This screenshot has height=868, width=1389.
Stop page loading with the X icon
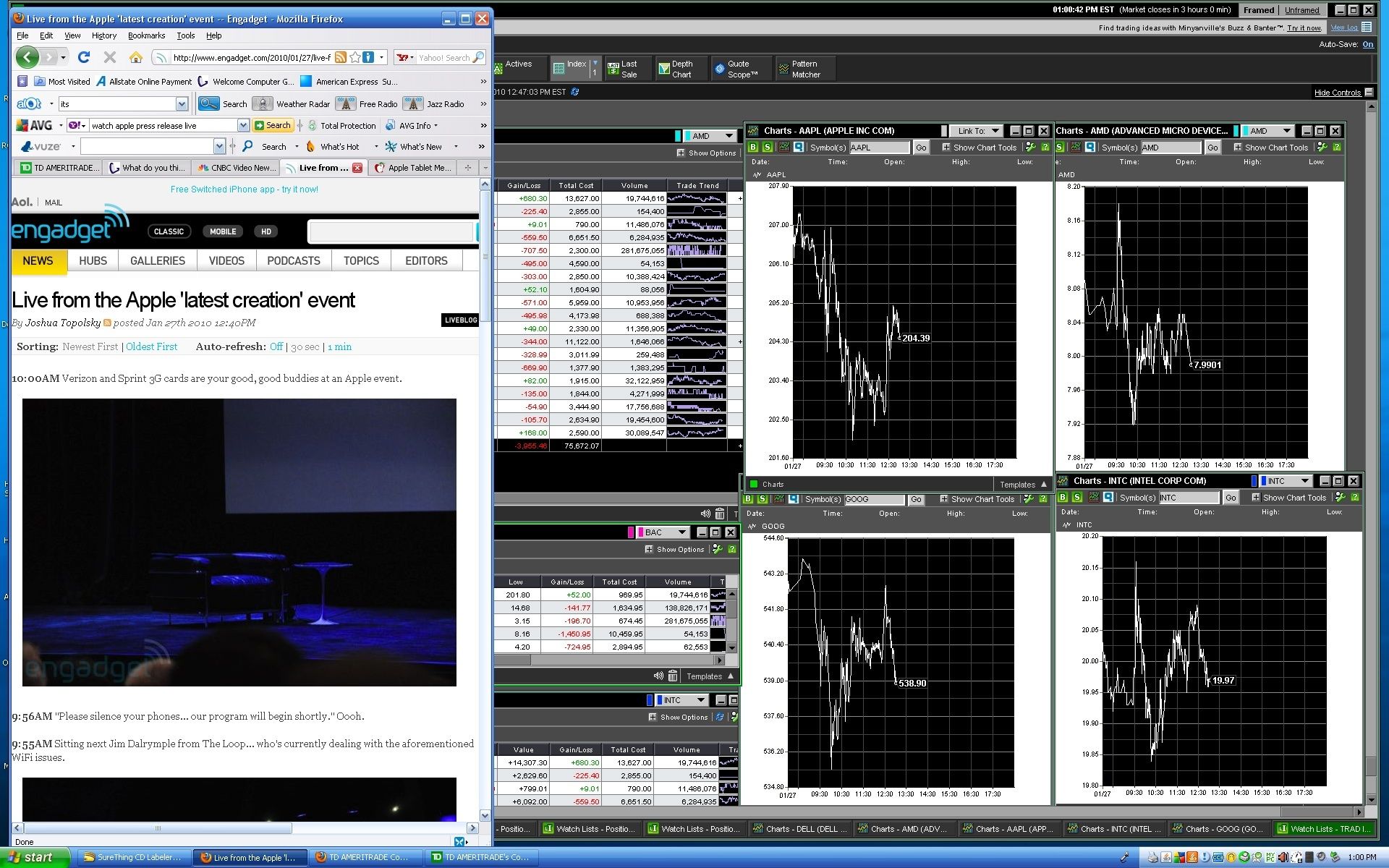click(110, 57)
